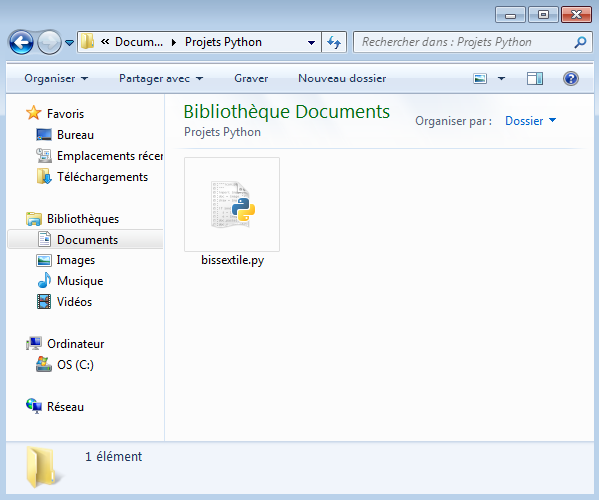Click the Vidéos film icon

tap(44, 301)
